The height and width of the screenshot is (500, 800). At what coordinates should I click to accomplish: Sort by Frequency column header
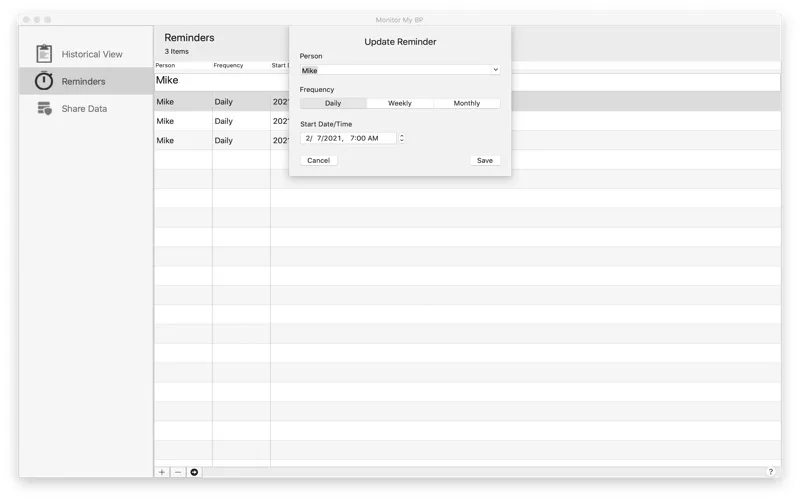pos(228,65)
